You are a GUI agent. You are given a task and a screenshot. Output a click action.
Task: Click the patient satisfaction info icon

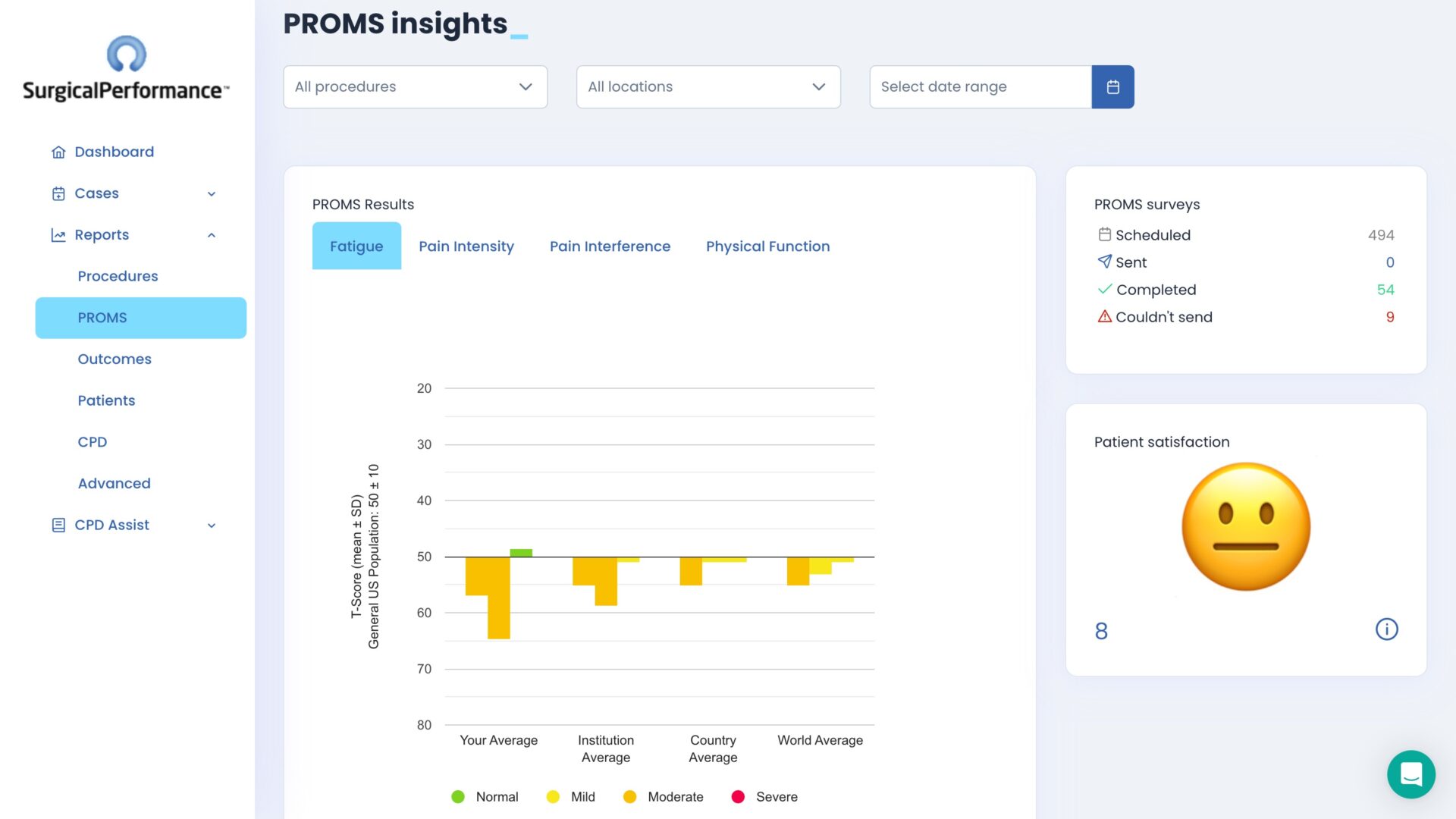tap(1386, 629)
